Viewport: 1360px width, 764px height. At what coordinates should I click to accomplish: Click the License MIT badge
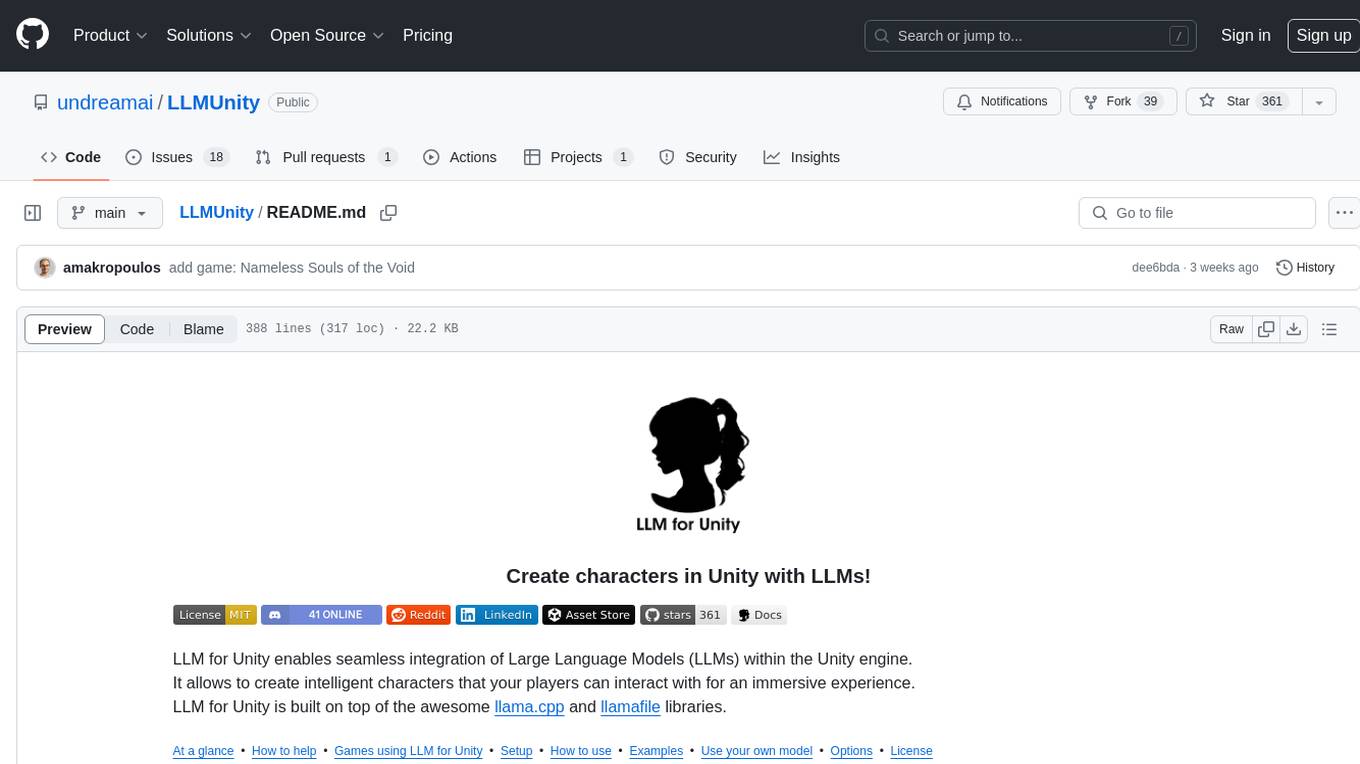(x=215, y=615)
